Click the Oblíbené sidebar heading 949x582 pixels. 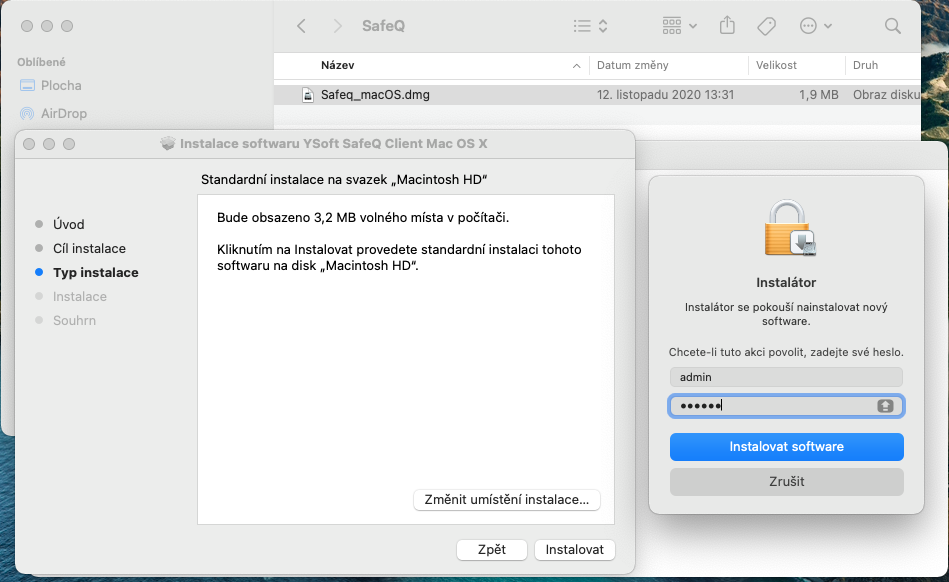click(41, 62)
